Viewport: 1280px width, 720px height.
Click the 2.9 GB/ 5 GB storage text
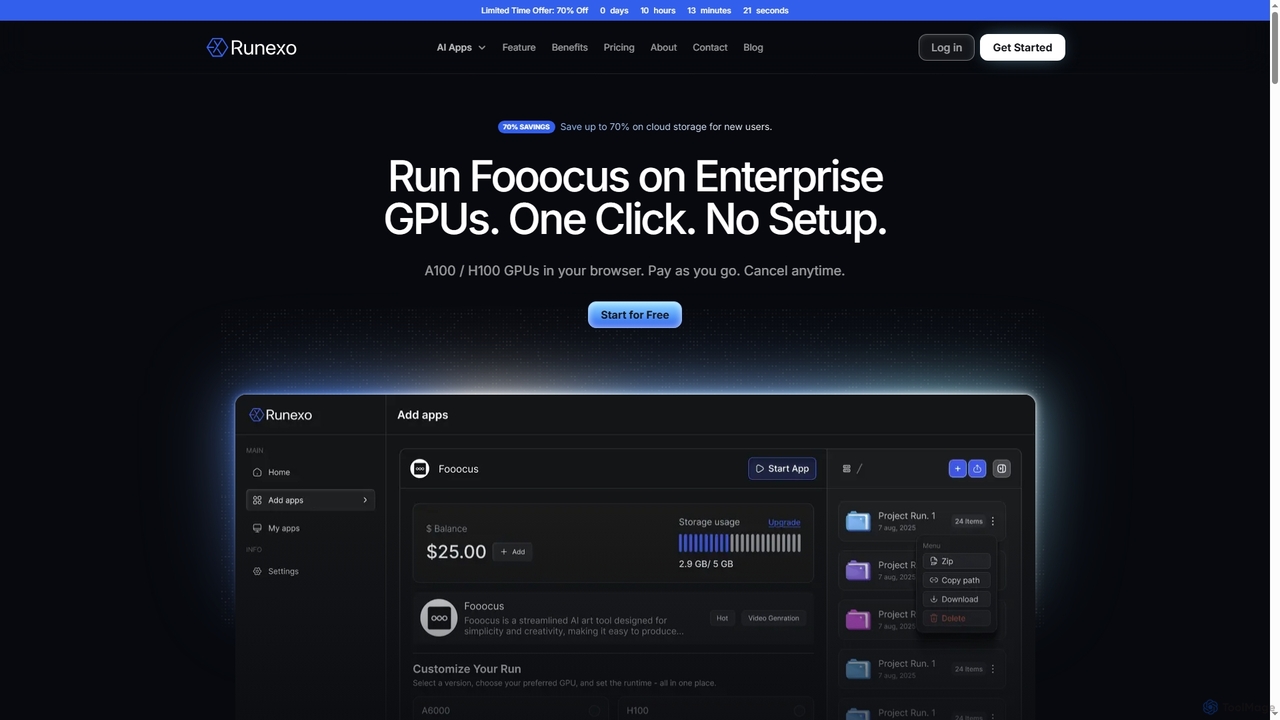(x=706, y=564)
